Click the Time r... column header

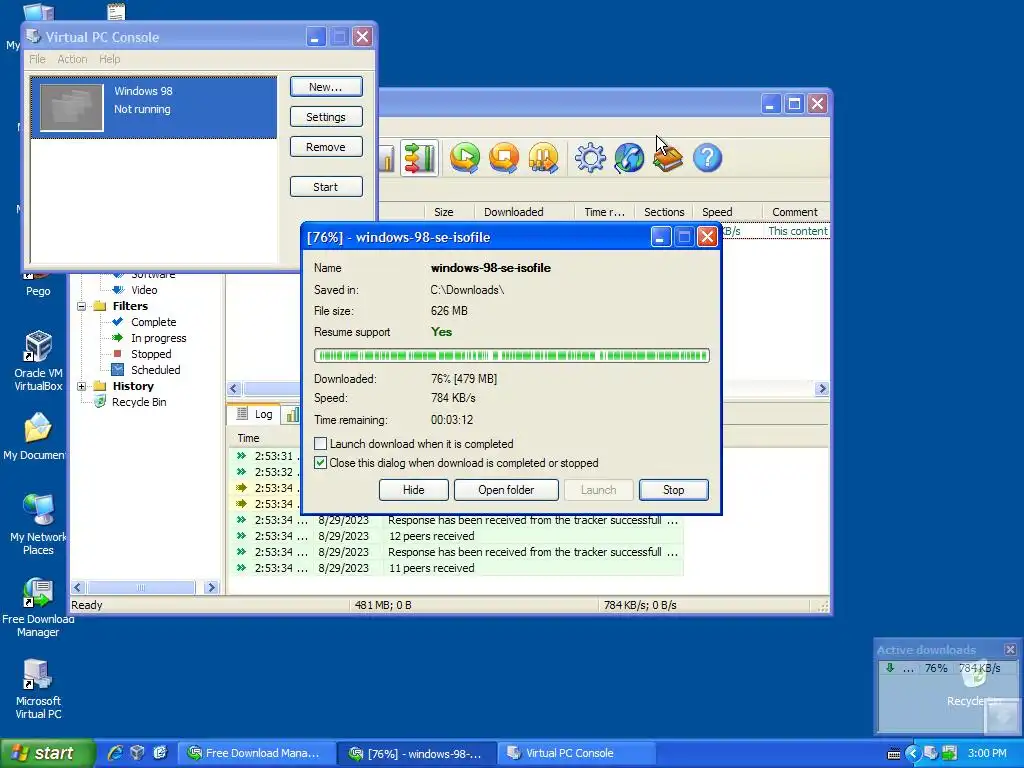604,212
